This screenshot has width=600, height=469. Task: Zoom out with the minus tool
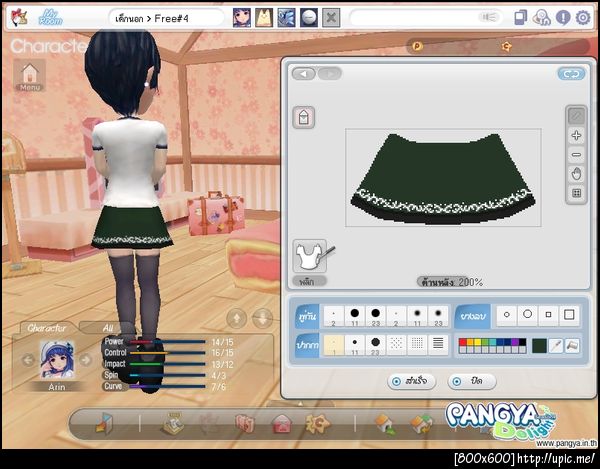tap(576, 155)
